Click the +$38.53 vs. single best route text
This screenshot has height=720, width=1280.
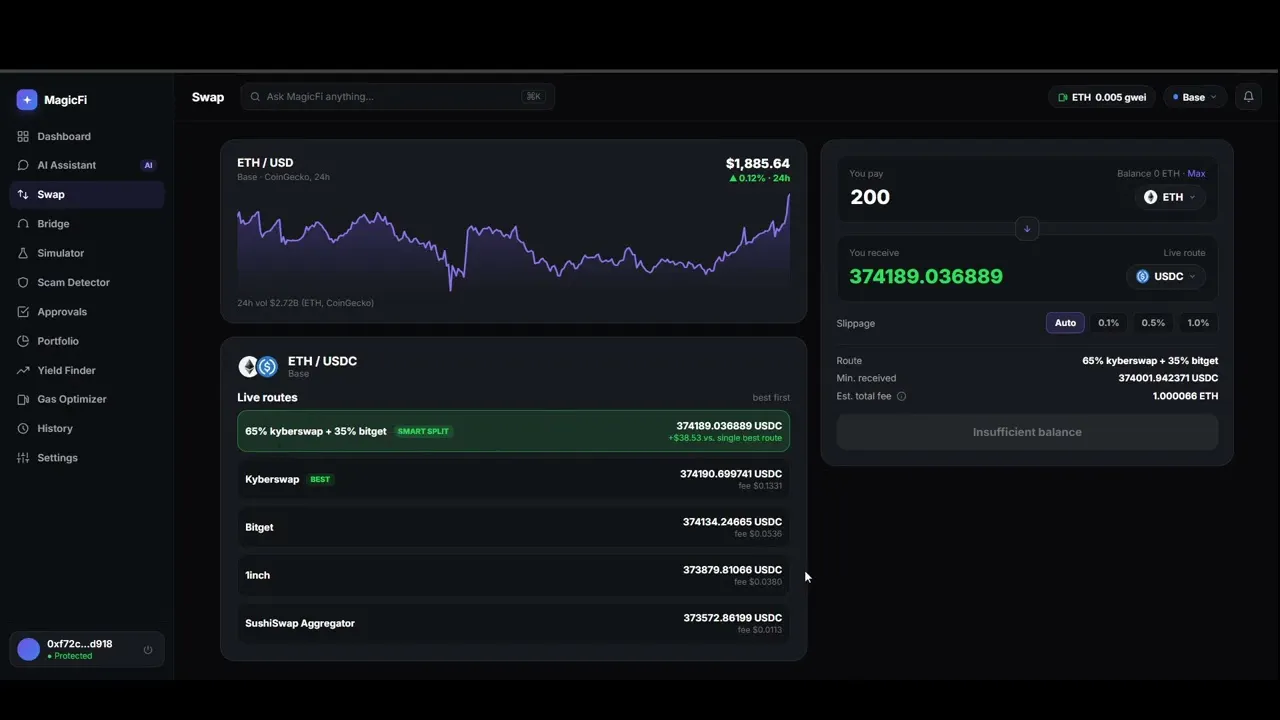(725, 438)
